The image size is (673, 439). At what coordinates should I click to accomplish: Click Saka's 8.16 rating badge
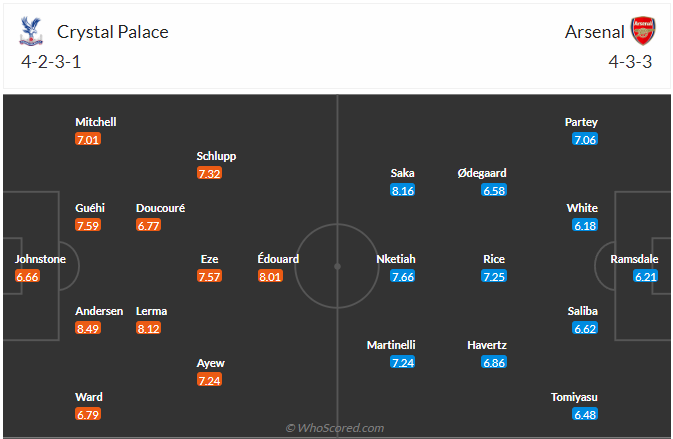click(x=403, y=190)
